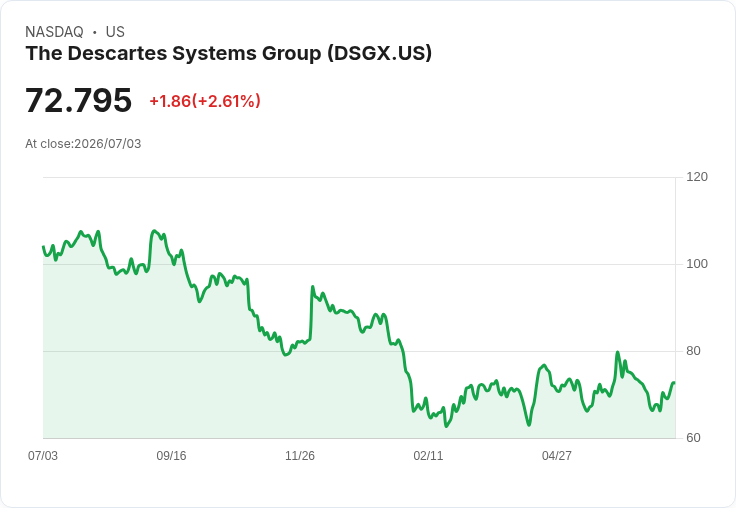Screen dimensions: 736x508
Task: Click the NASDAQ exchange label
Action: click(54, 32)
